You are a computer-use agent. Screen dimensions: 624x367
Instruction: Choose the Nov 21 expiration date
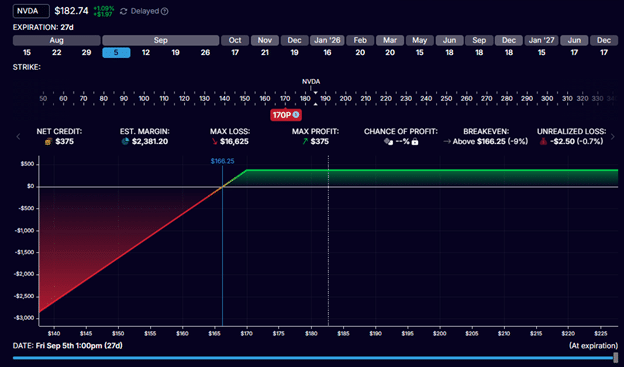pos(265,53)
